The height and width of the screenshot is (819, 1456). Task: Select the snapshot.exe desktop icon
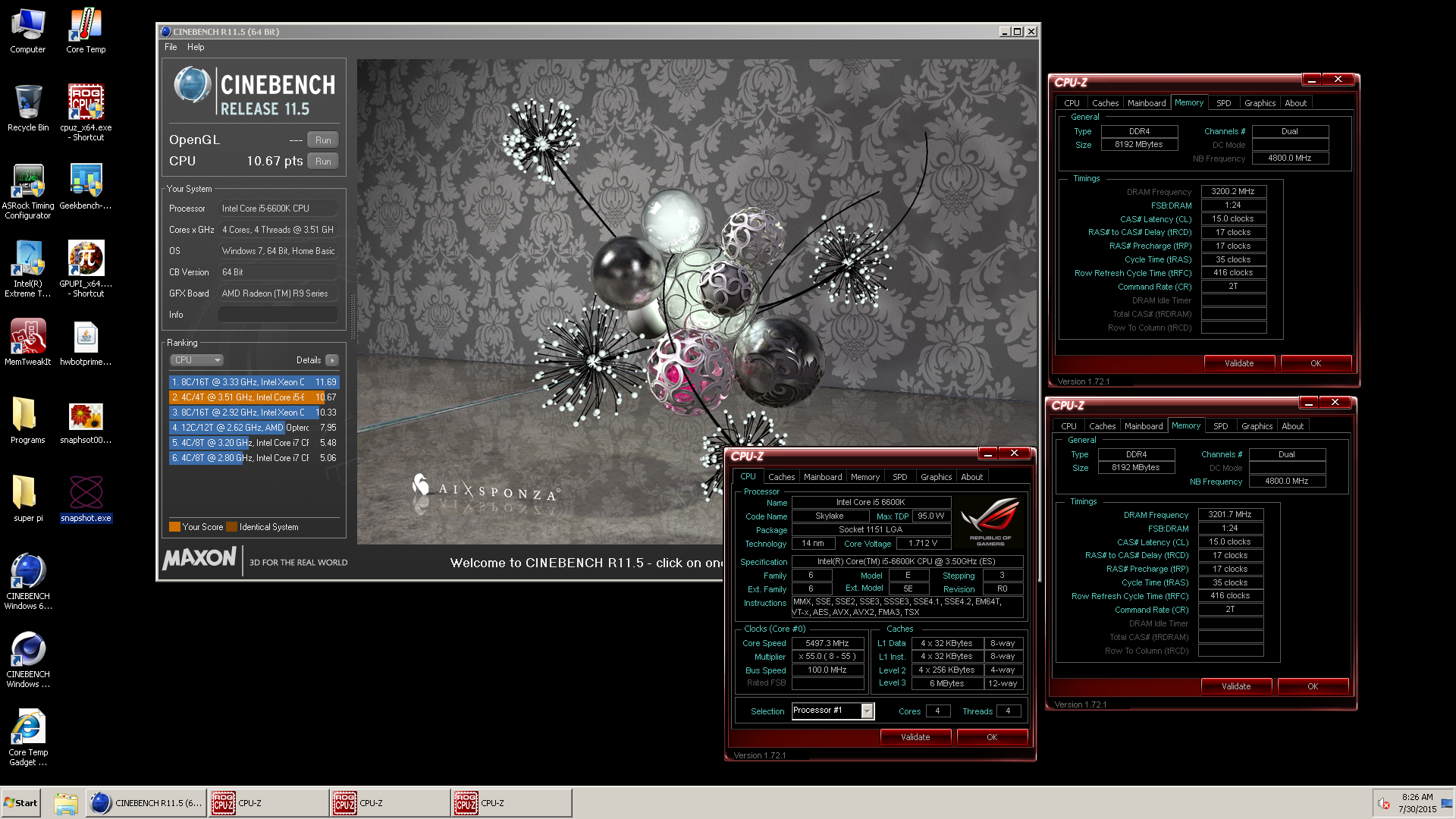(x=86, y=499)
